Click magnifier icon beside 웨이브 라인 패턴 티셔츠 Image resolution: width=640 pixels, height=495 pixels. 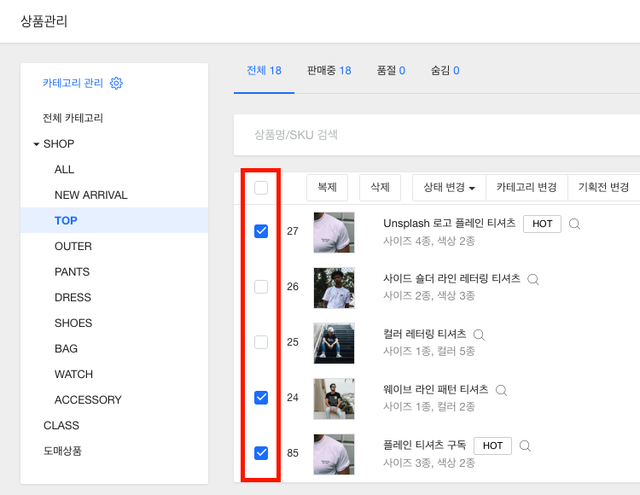(501, 391)
